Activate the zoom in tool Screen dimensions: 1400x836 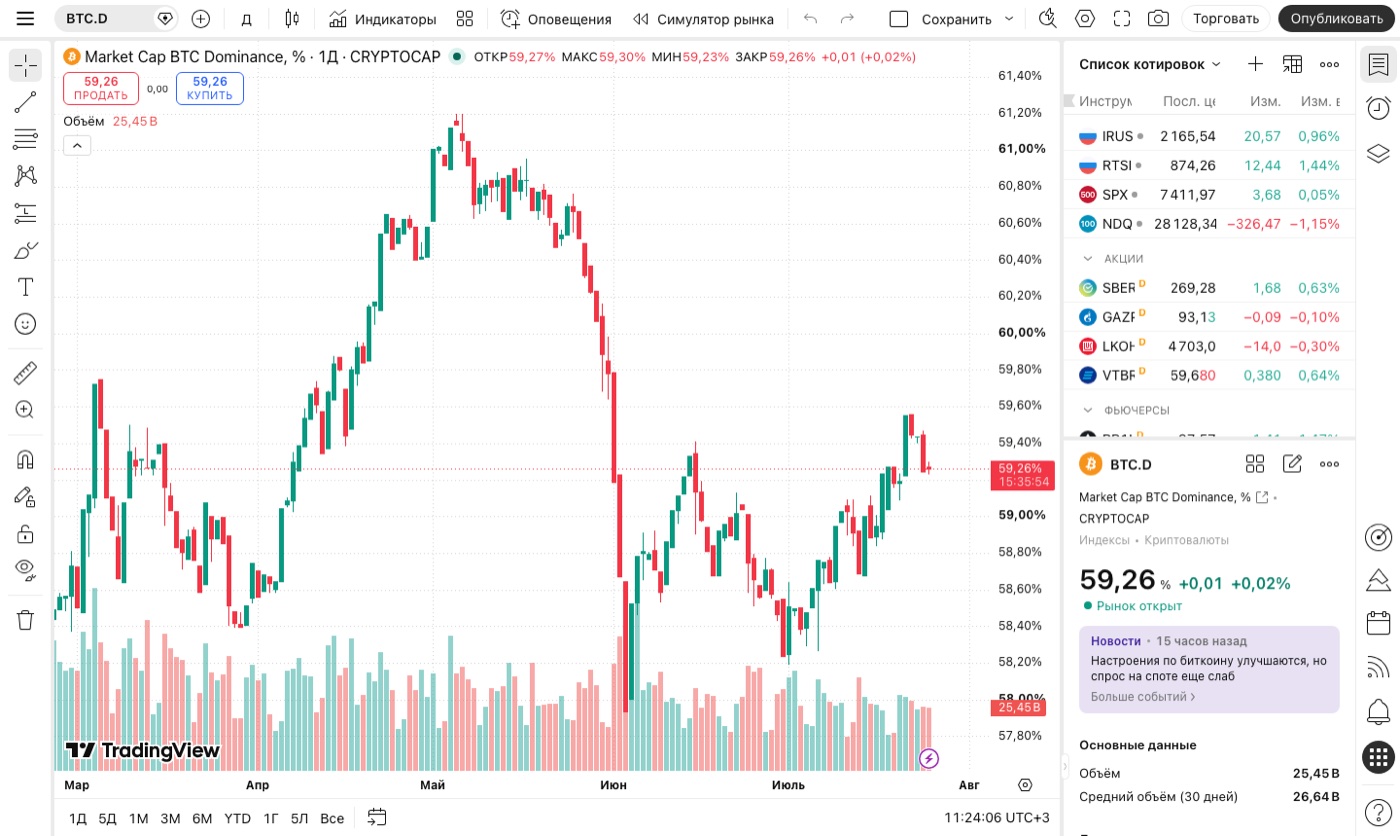click(x=25, y=409)
